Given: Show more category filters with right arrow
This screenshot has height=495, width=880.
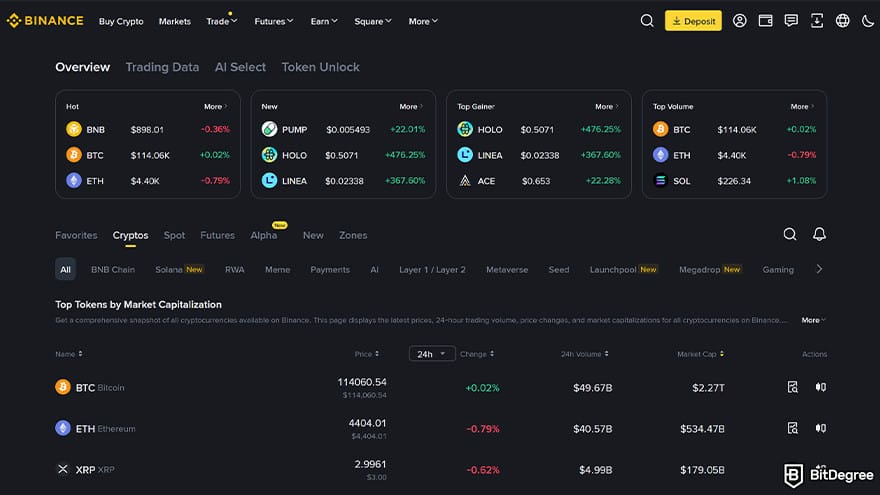Looking at the screenshot, I should 819,269.
